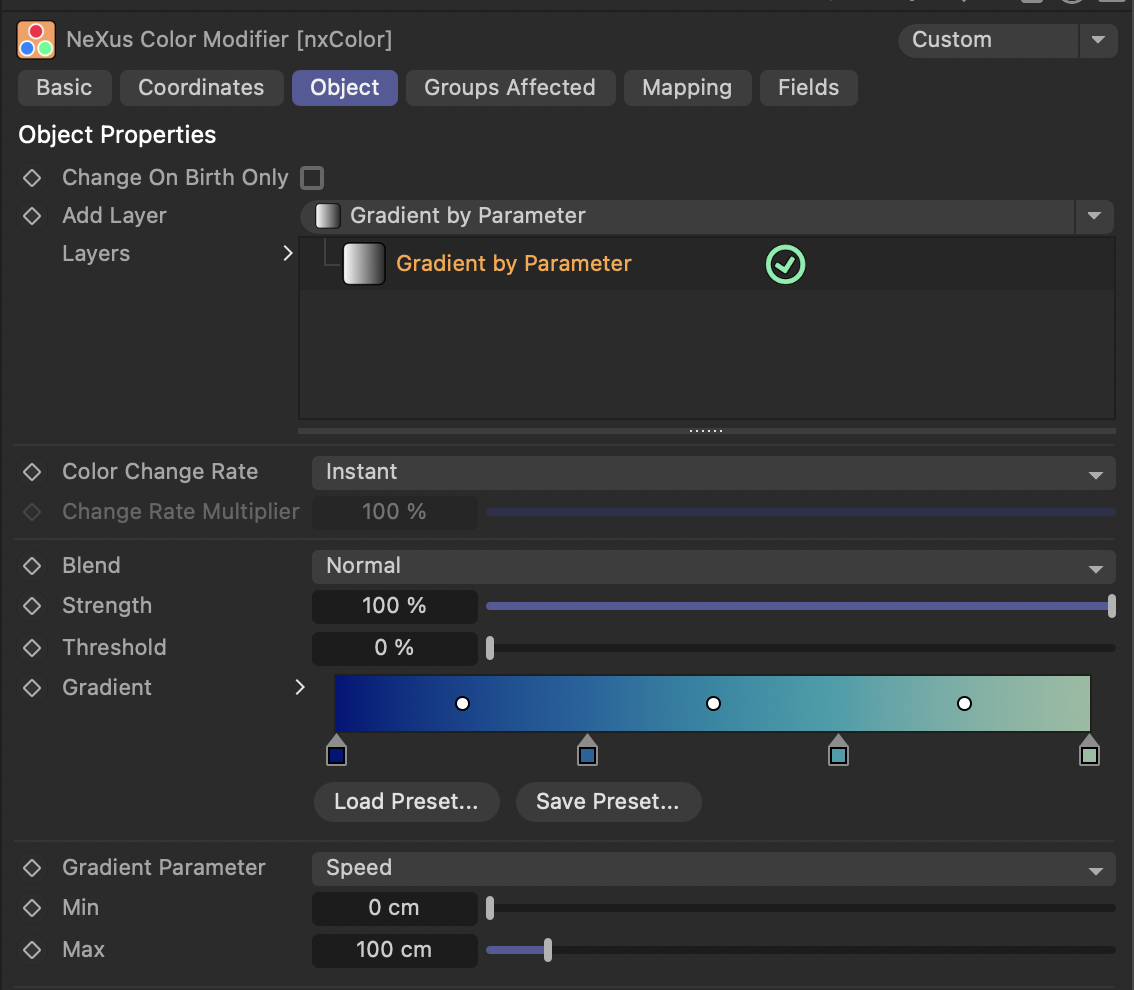Toggle keyframe diamond for Threshold
The height and width of the screenshot is (990, 1134).
pos(32,647)
